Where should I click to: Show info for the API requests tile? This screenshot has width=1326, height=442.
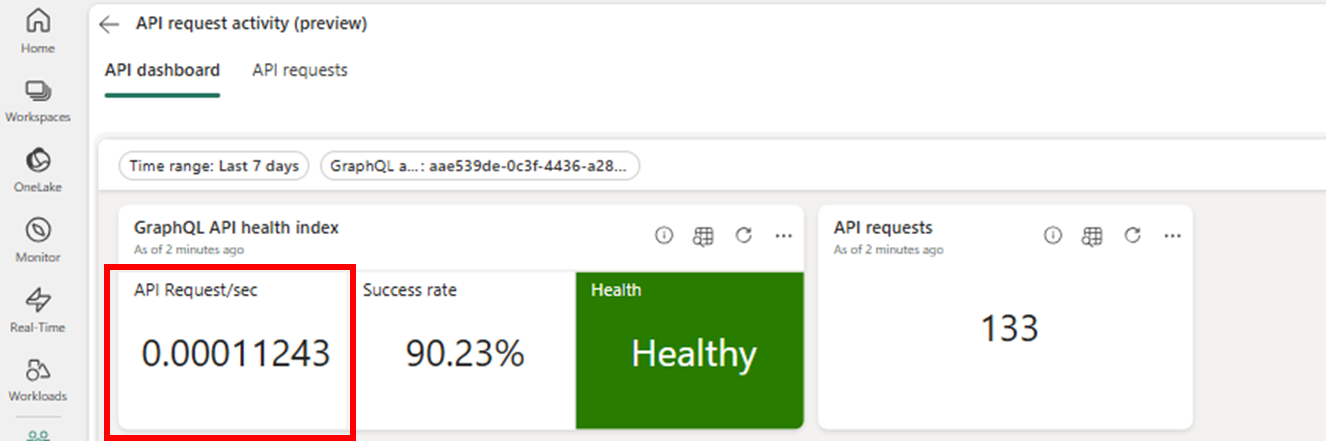[x=1052, y=235]
